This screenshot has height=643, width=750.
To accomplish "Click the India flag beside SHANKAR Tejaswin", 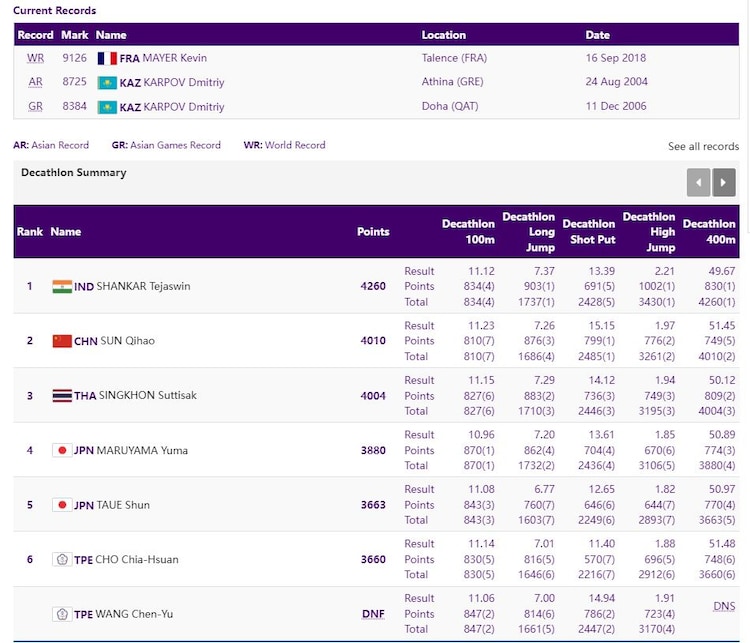I will [62, 286].
